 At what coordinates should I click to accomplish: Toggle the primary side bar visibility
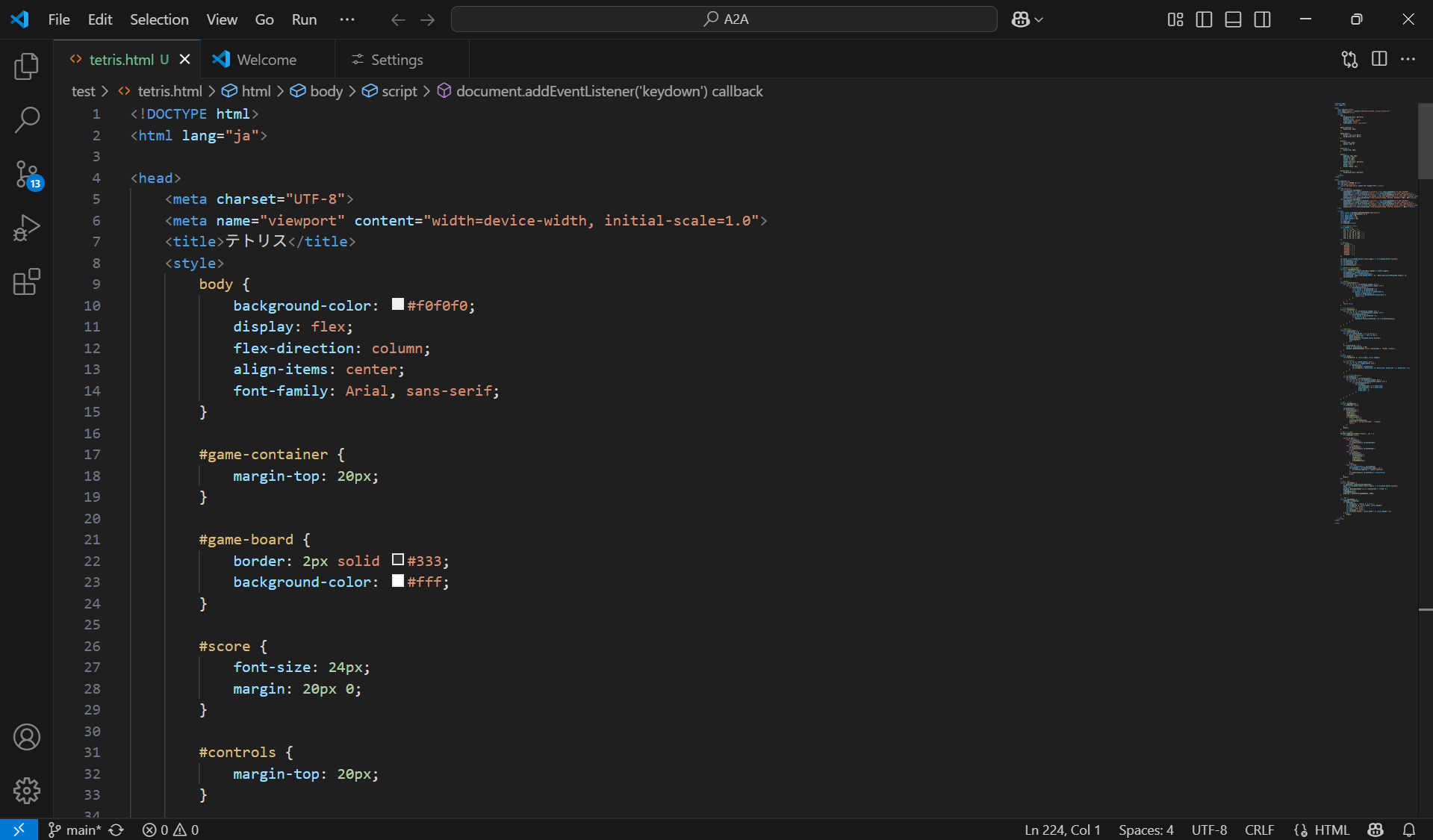click(x=1204, y=19)
